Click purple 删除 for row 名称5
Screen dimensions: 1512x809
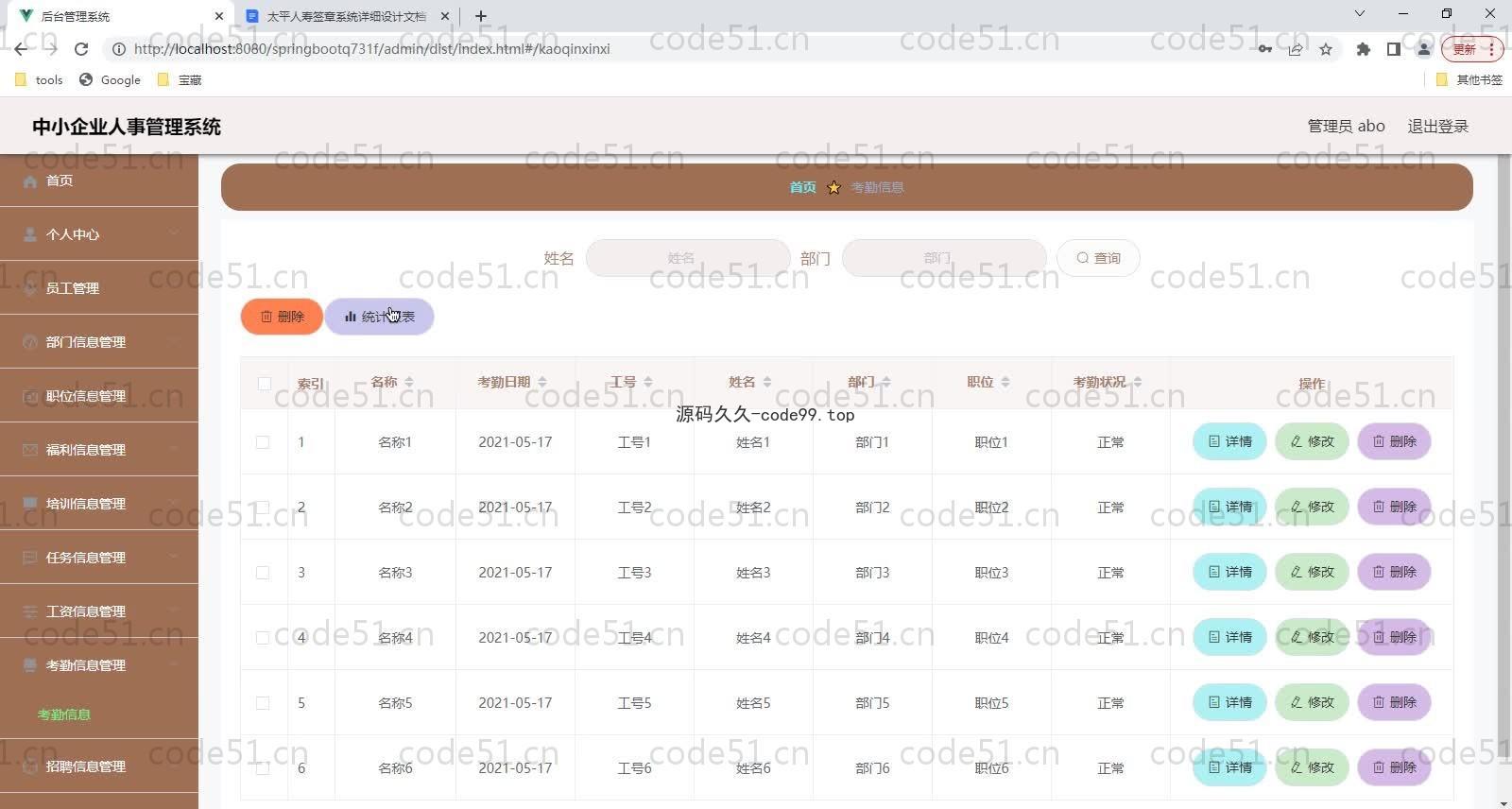click(x=1394, y=702)
